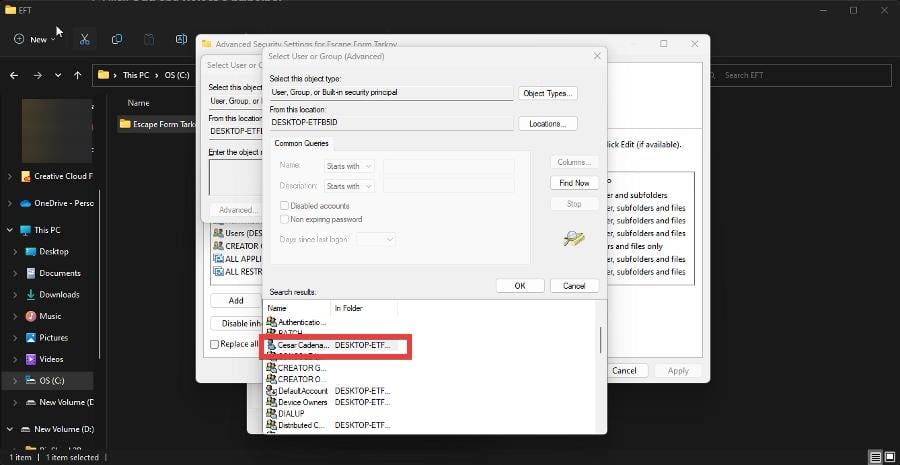
Task: Select the Authenticatio... search result row
Action: (x=331, y=322)
